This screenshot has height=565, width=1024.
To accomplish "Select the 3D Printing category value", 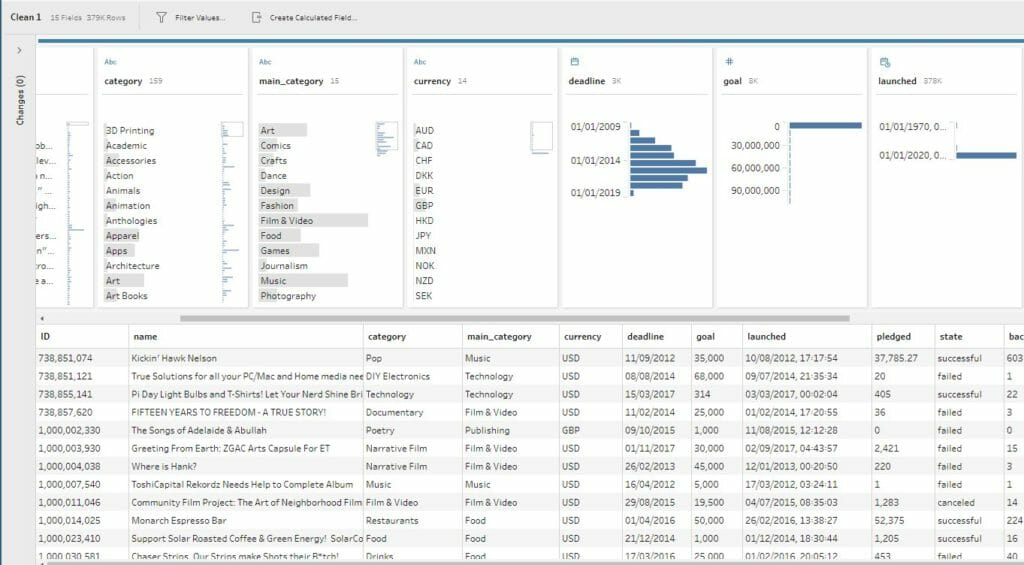I will click(130, 131).
